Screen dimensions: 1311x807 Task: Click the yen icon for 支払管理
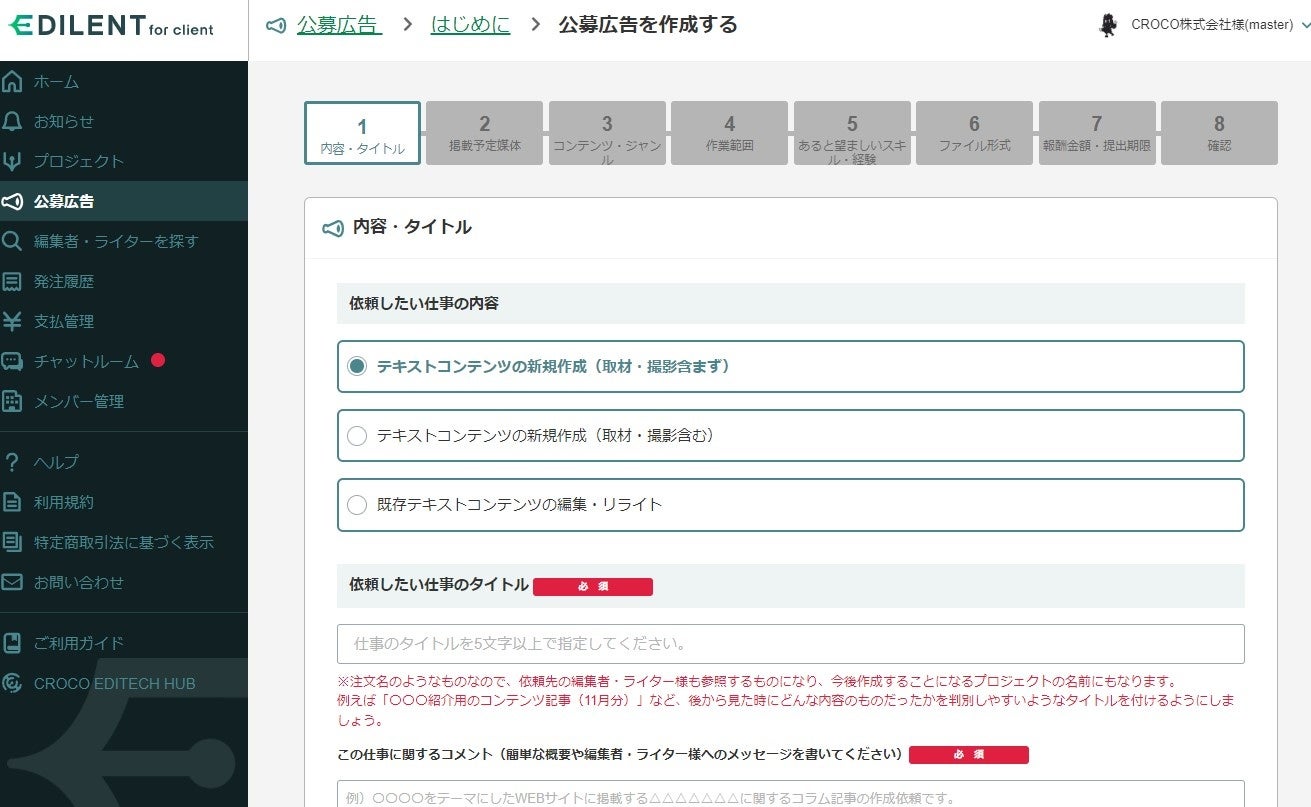[x=12, y=321]
